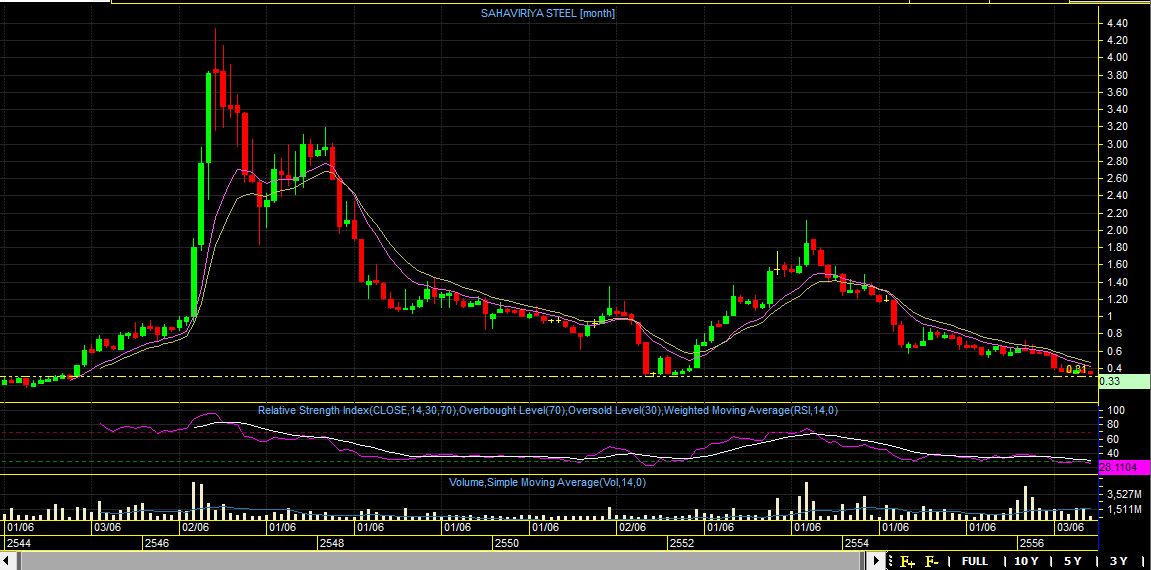Click the year label 2544
Image resolution: width=1151 pixels, height=570 pixels.
(18, 544)
